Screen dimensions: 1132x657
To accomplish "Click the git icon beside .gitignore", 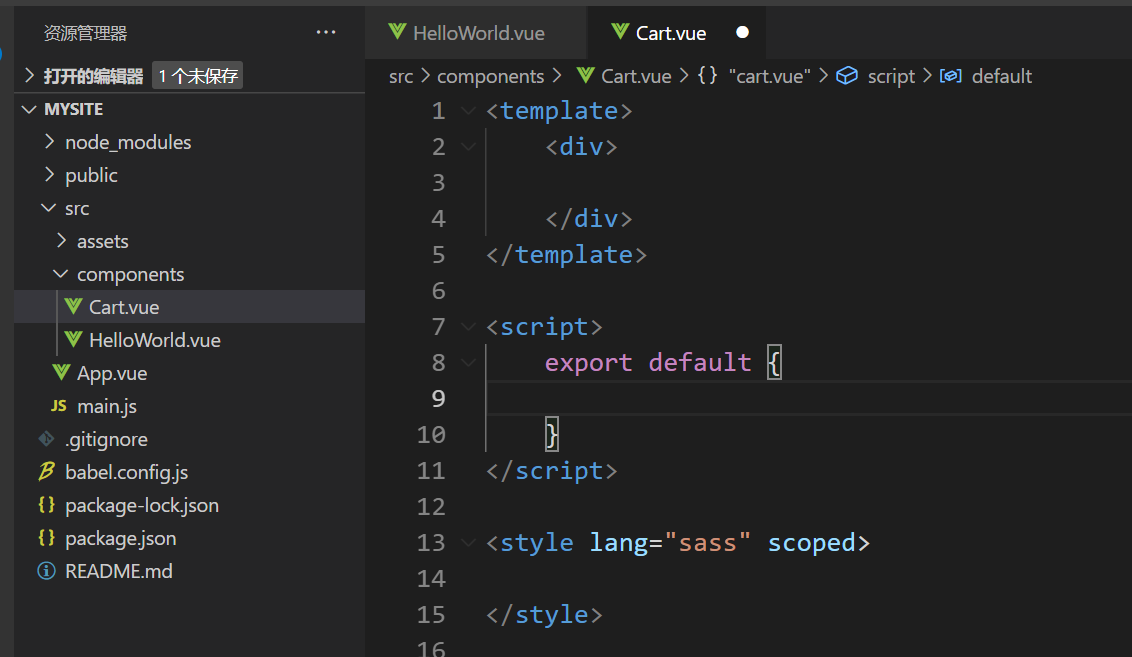I will [x=46, y=439].
